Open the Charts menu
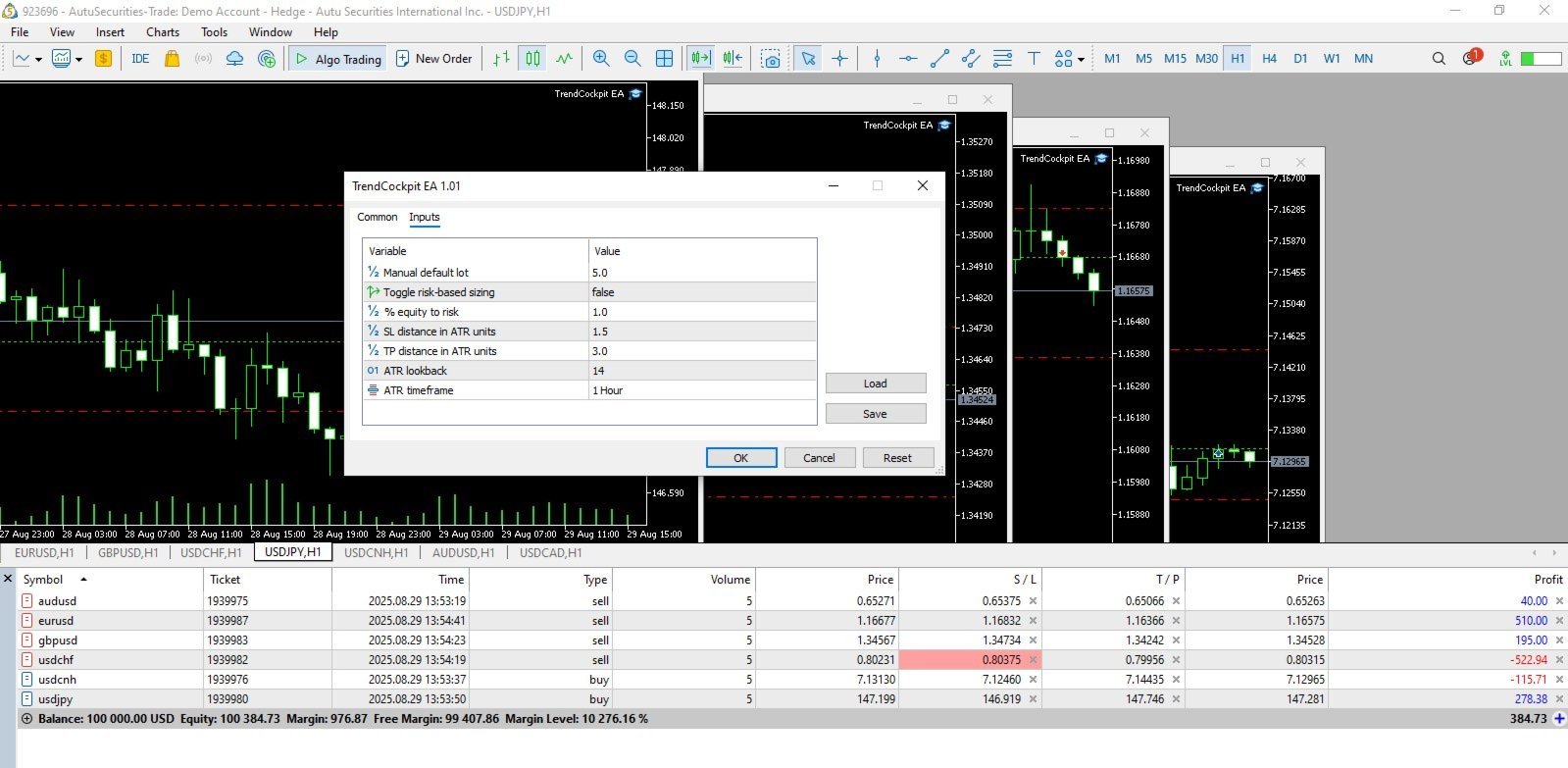Screen dimensions: 1568x768 (x=163, y=32)
